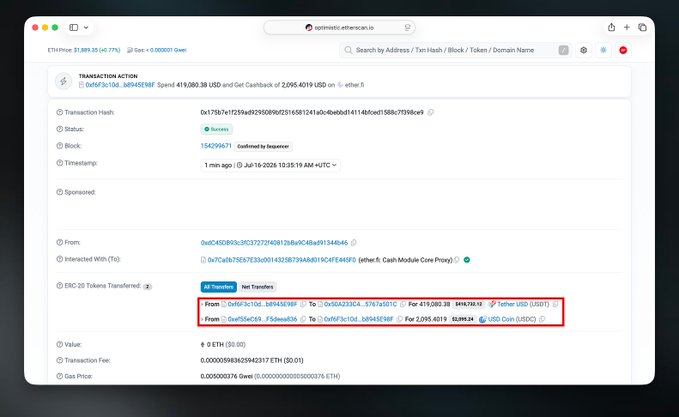The width and height of the screenshot is (679, 417).
Task: Click the Value help icon
Action: click(60, 344)
